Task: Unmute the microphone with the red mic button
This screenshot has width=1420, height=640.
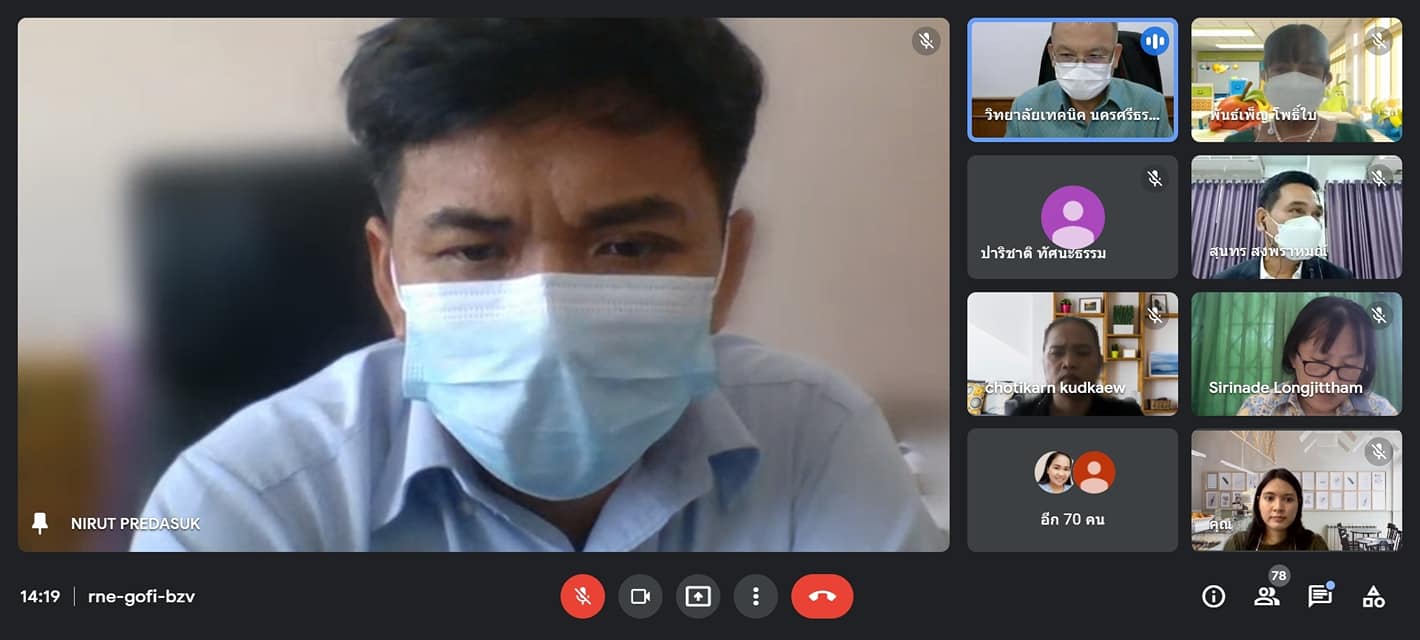Action: click(582, 597)
